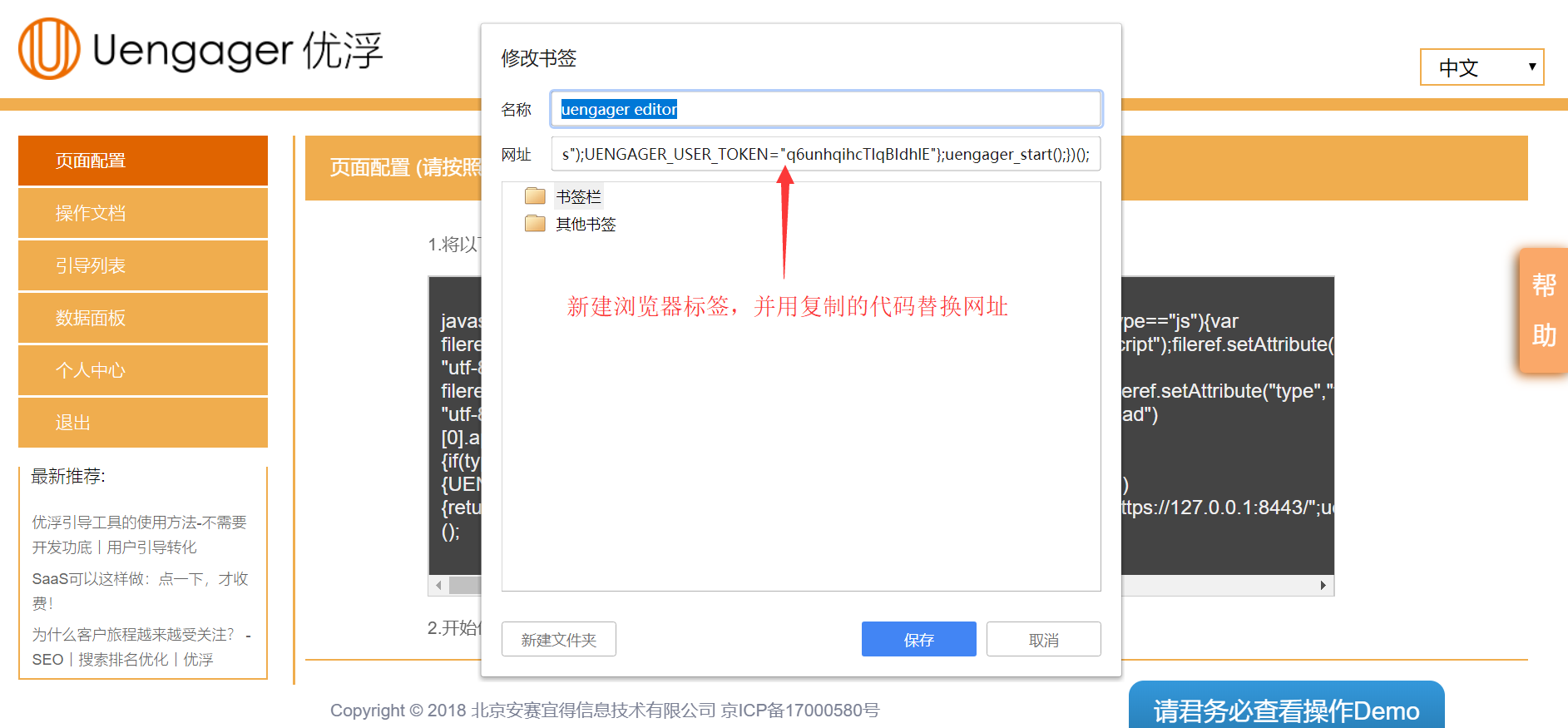Click the Uengager orange logo icon
Viewport: 1568px width, 728px height.
click(49, 49)
